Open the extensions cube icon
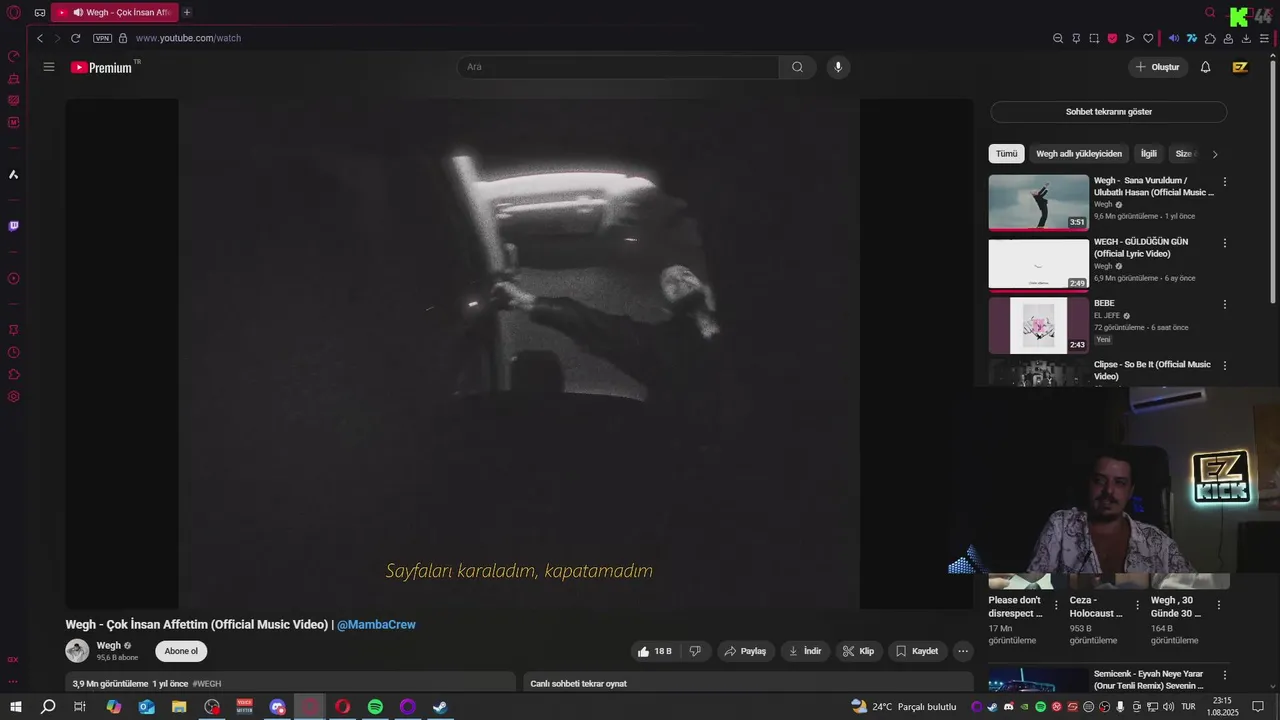 (1210, 38)
